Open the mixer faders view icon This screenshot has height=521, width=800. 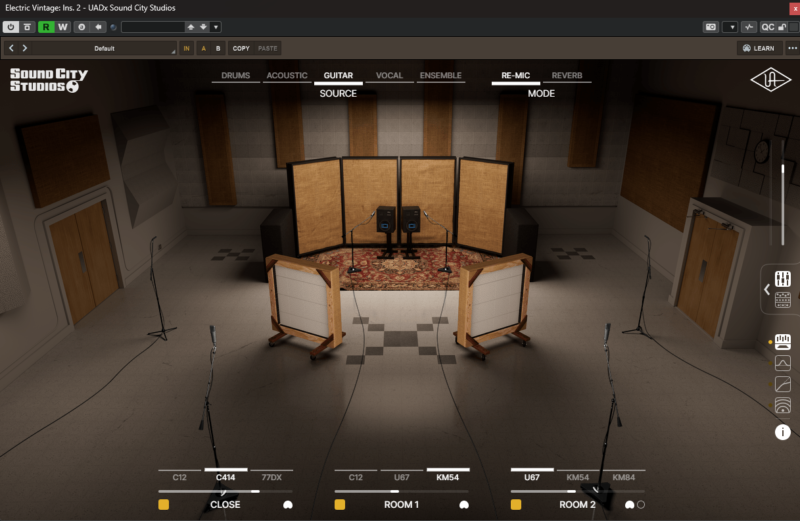point(783,279)
